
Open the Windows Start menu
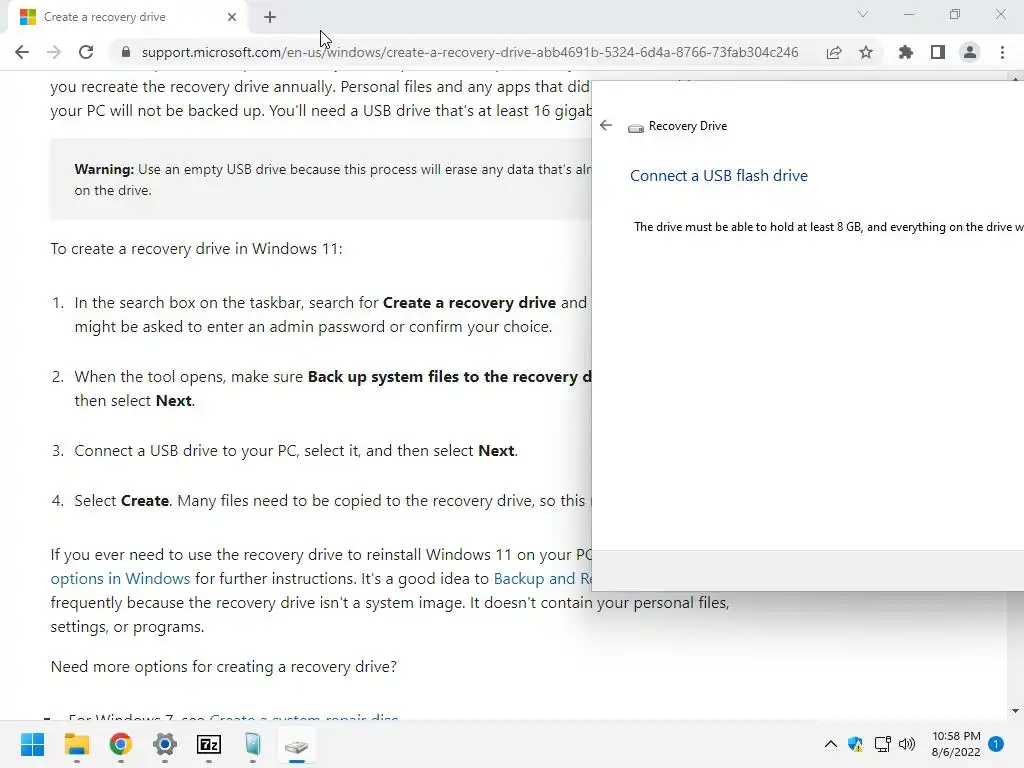[32, 744]
